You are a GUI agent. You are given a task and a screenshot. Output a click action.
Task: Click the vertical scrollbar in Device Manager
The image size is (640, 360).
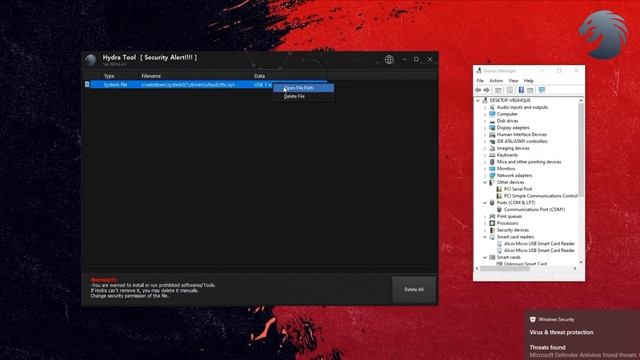pos(581,149)
